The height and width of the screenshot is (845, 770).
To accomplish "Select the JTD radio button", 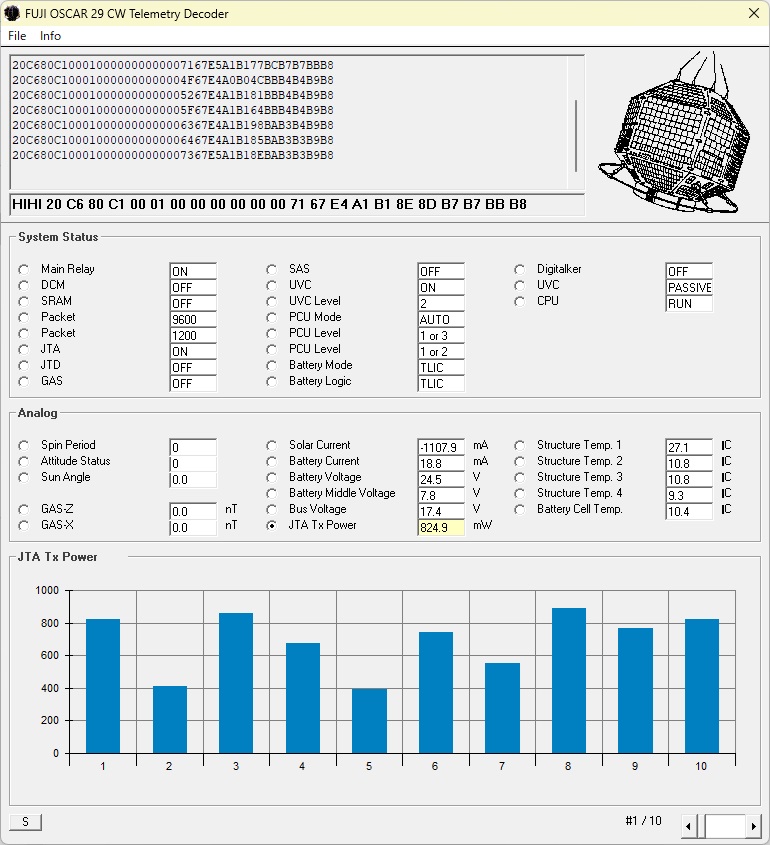I will tap(24, 365).
